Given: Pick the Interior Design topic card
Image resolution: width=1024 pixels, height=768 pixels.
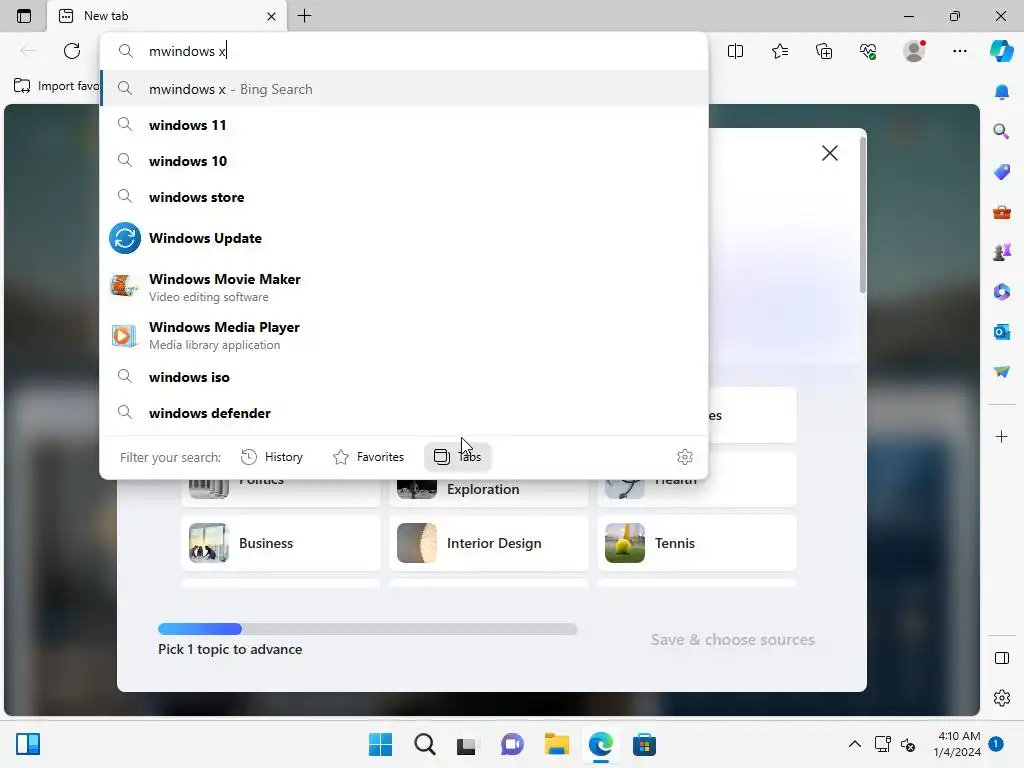Looking at the screenshot, I should pyautogui.click(x=488, y=543).
